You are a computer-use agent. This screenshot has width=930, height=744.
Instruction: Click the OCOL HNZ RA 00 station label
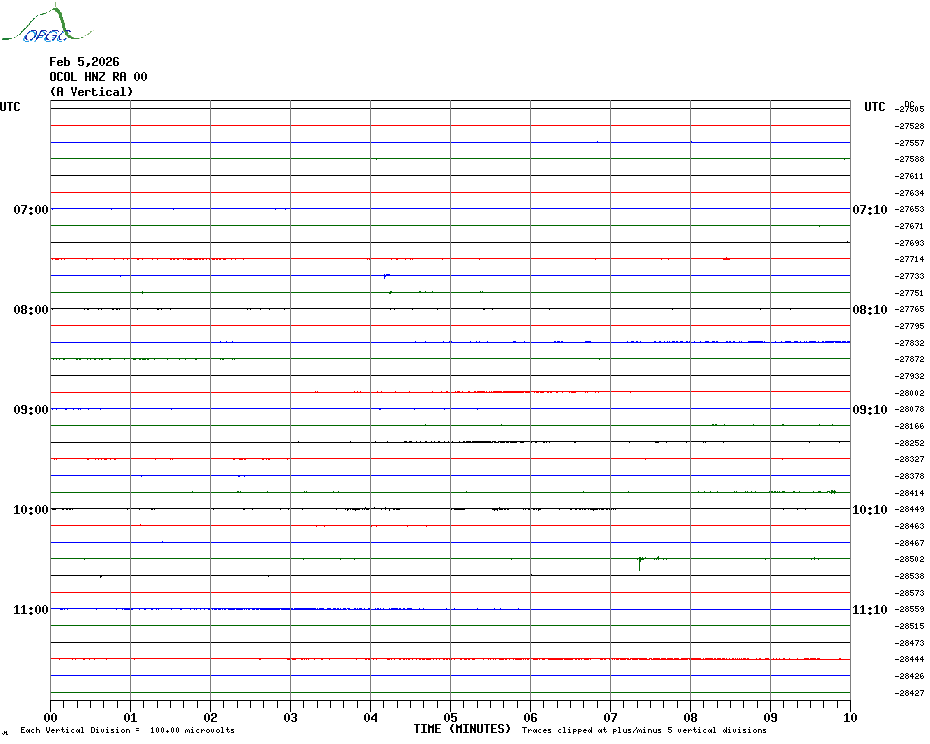pos(98,77)
